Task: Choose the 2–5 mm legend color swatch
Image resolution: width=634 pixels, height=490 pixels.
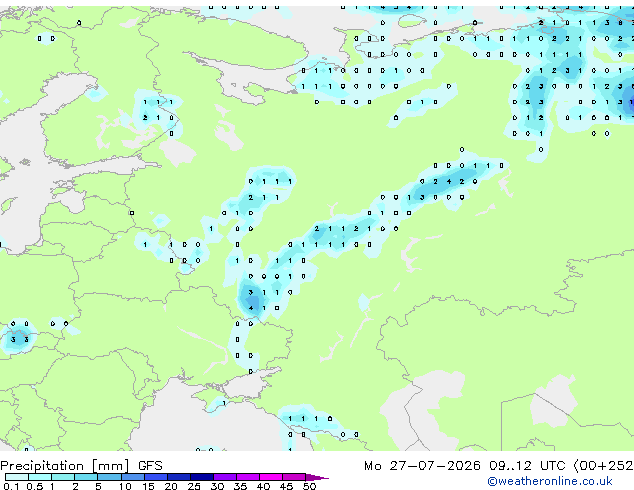Action: (86, 477)
